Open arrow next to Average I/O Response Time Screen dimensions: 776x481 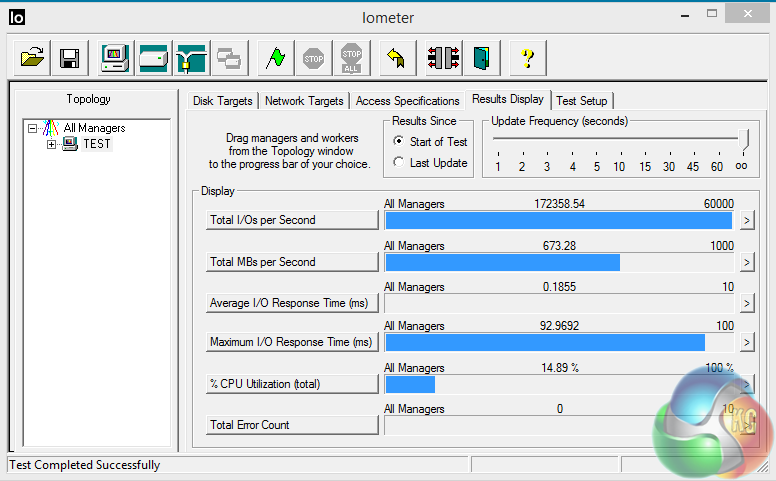click(747, 303)
